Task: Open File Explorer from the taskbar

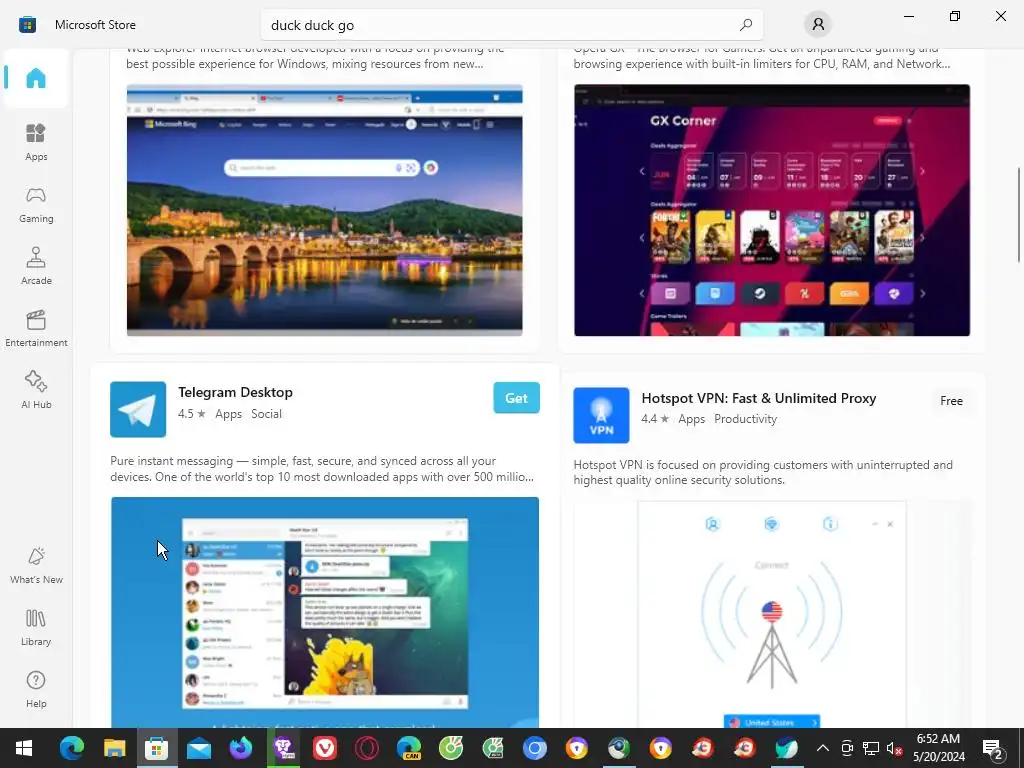Action: tap(114, 748)
